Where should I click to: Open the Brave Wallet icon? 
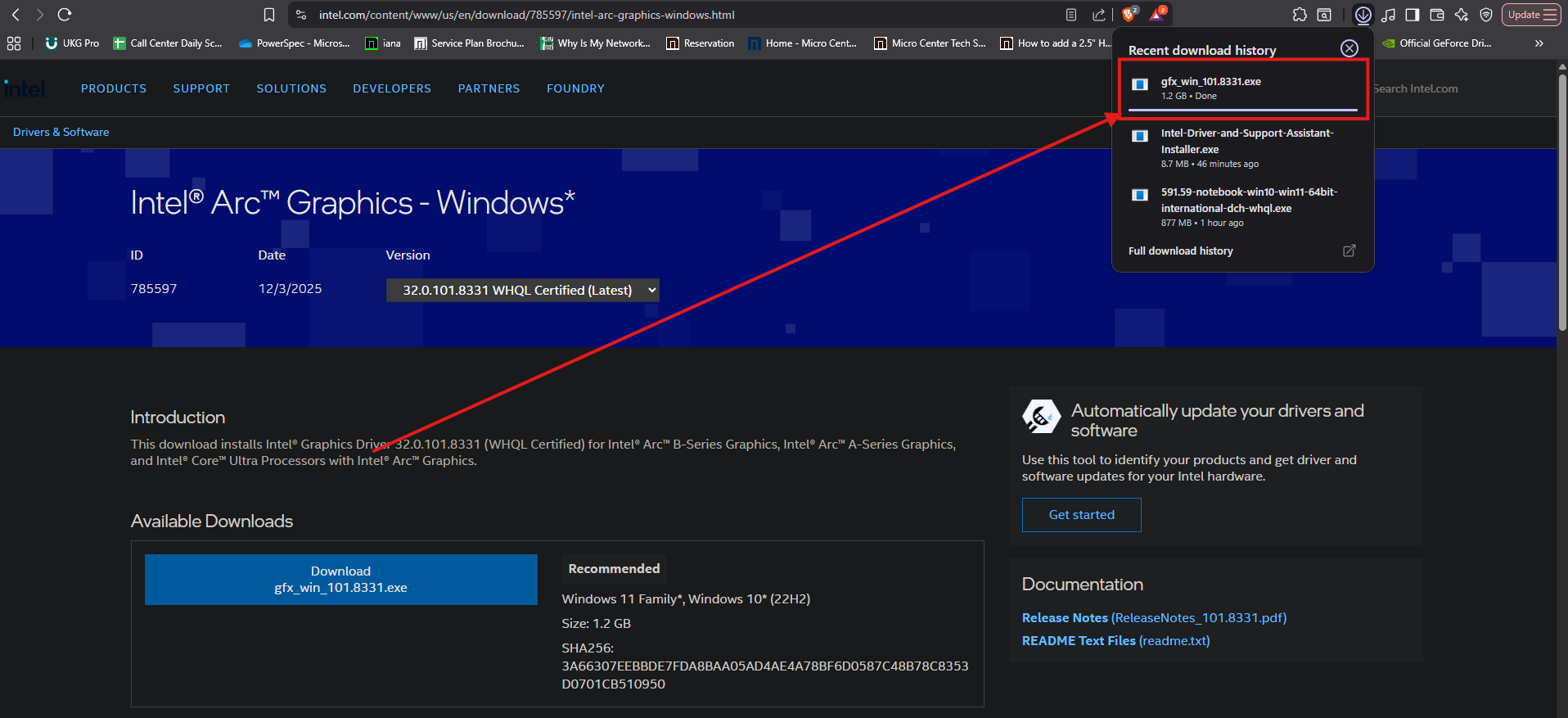1437,15
